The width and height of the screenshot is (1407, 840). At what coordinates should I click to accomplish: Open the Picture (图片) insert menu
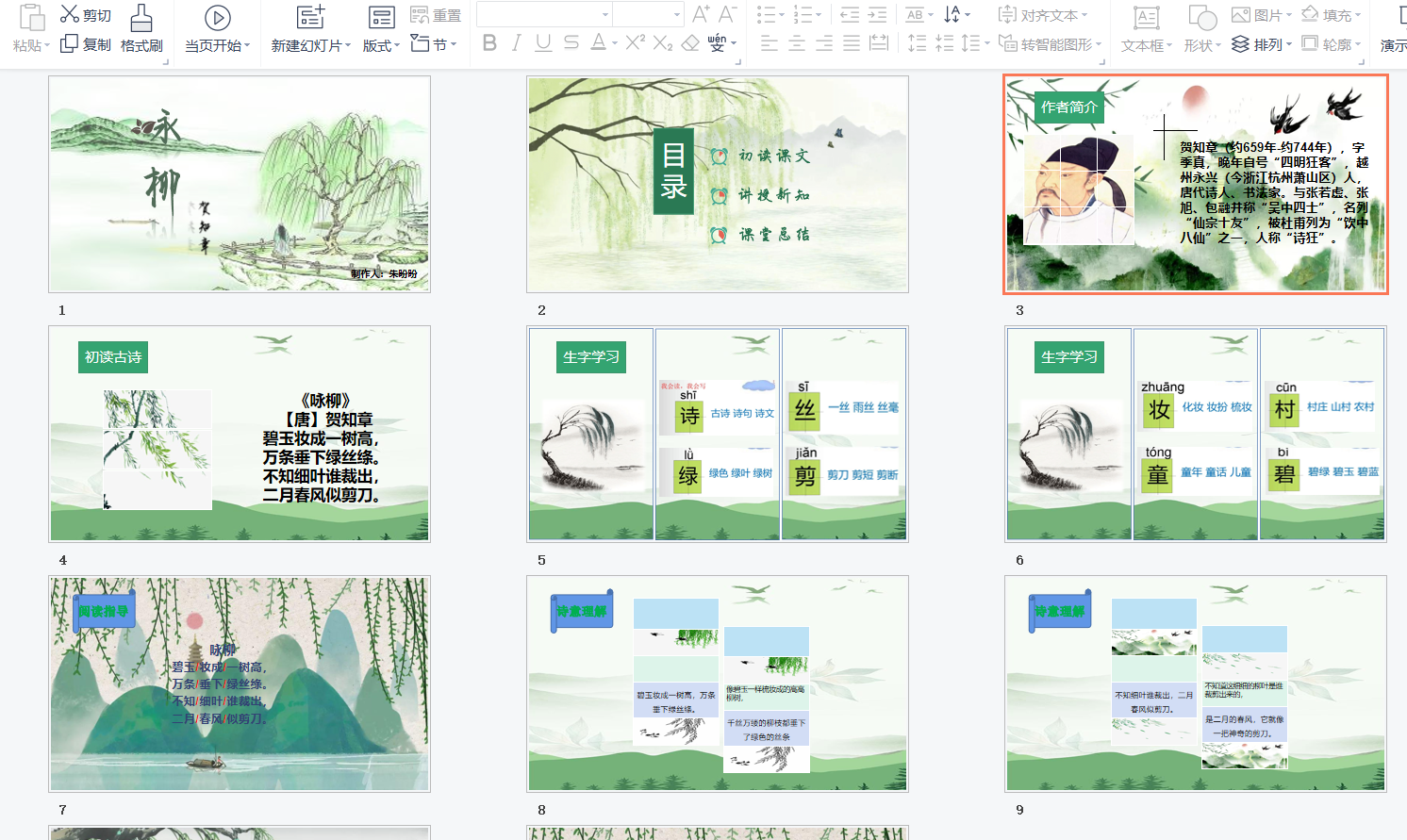coord(1261,15)
